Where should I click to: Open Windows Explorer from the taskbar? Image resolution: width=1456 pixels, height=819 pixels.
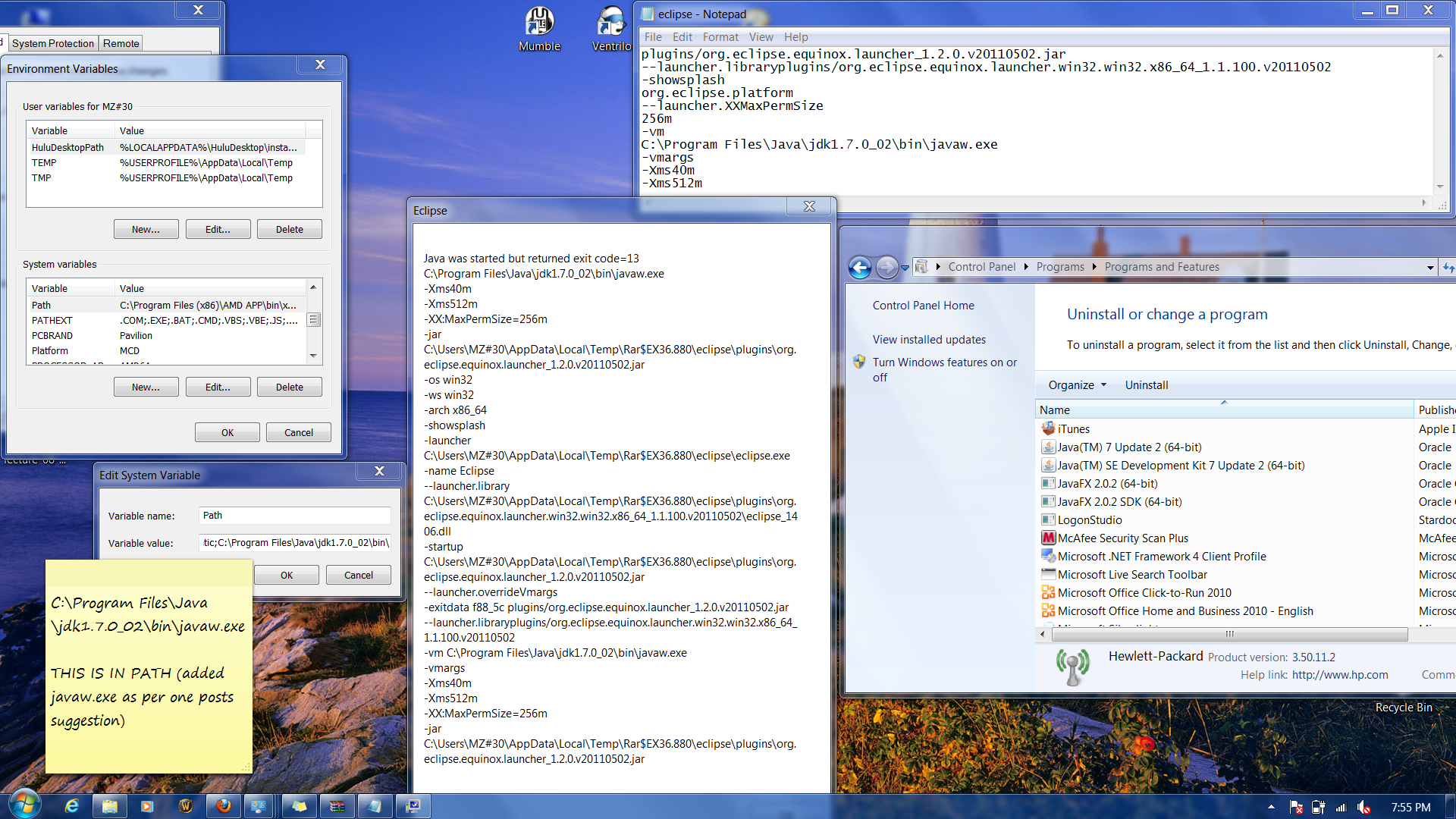(x=110, y=806)
